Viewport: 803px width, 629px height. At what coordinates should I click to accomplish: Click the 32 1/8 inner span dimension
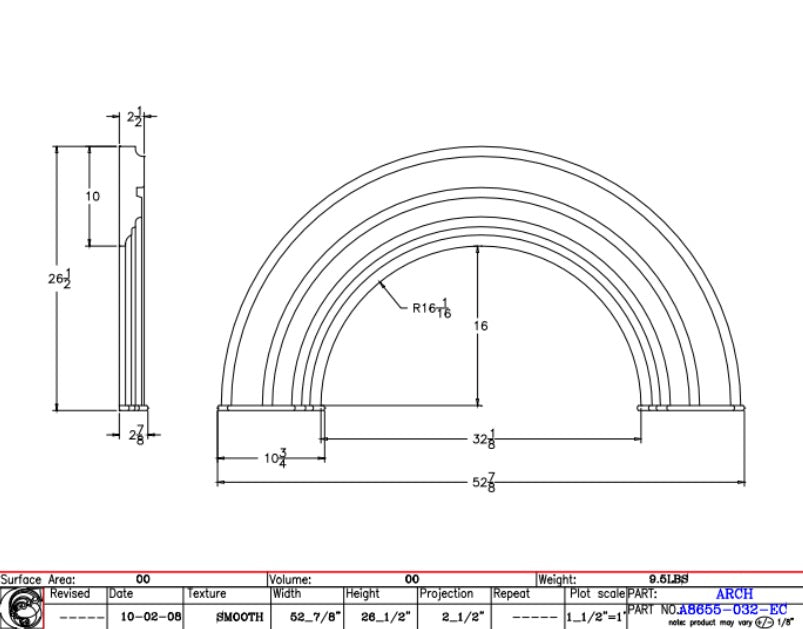tap(486, 439)
